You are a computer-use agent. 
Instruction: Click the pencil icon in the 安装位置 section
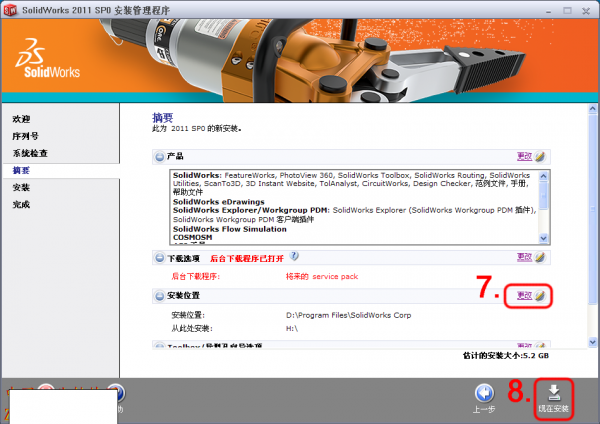(540, 295)
